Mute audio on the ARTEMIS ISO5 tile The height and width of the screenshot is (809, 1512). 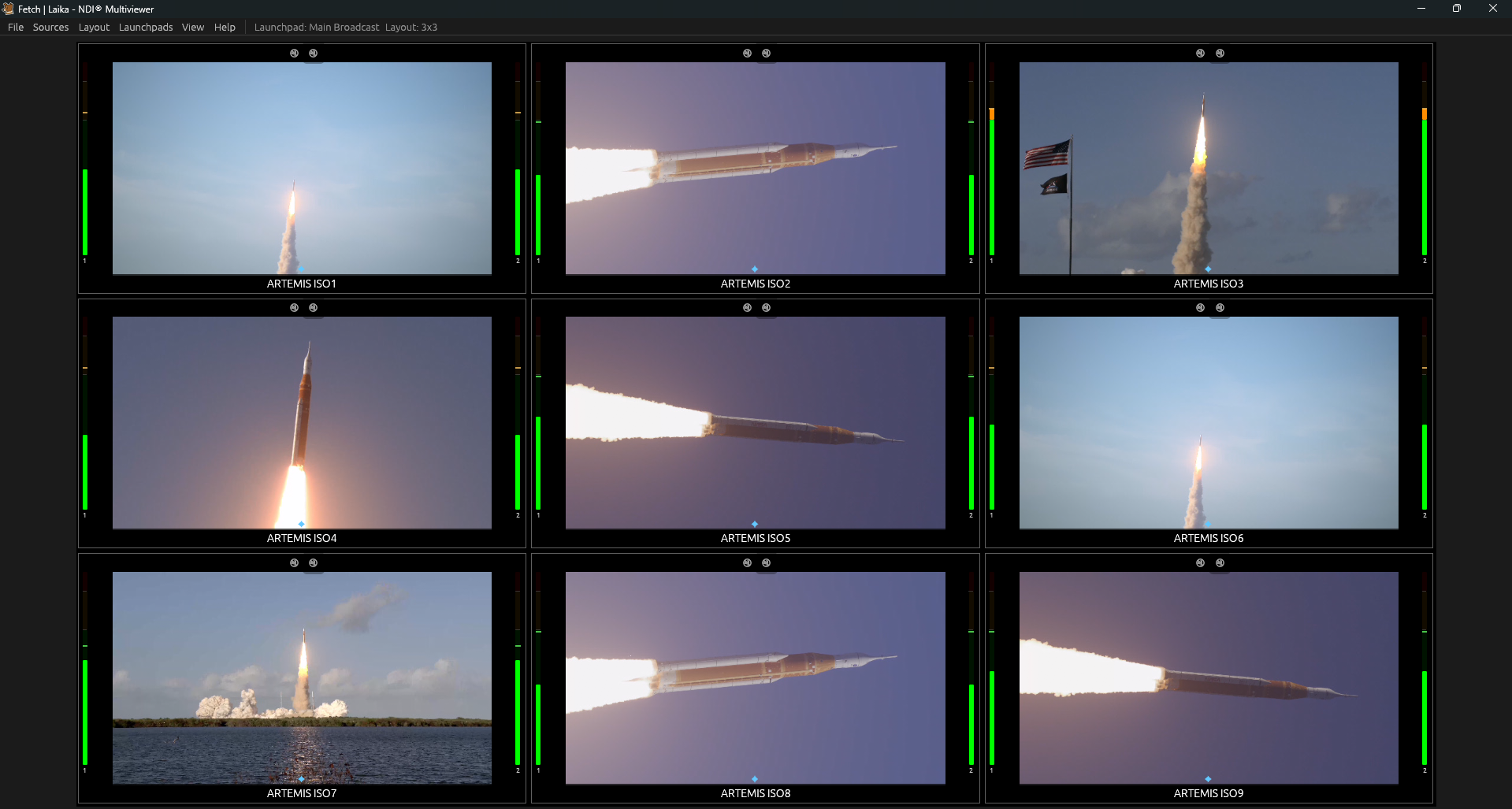click(746, 307)
